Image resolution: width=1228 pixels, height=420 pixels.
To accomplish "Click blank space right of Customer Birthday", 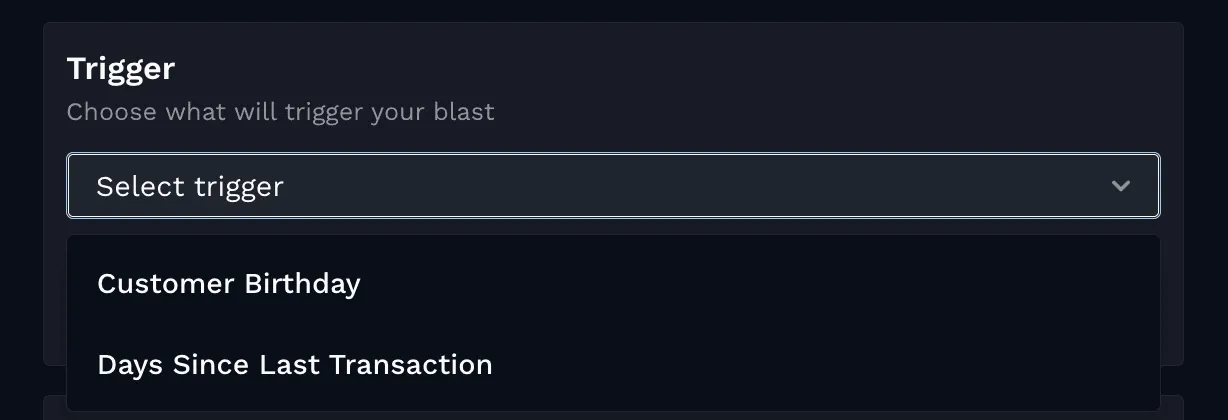I will coord(760,284).
